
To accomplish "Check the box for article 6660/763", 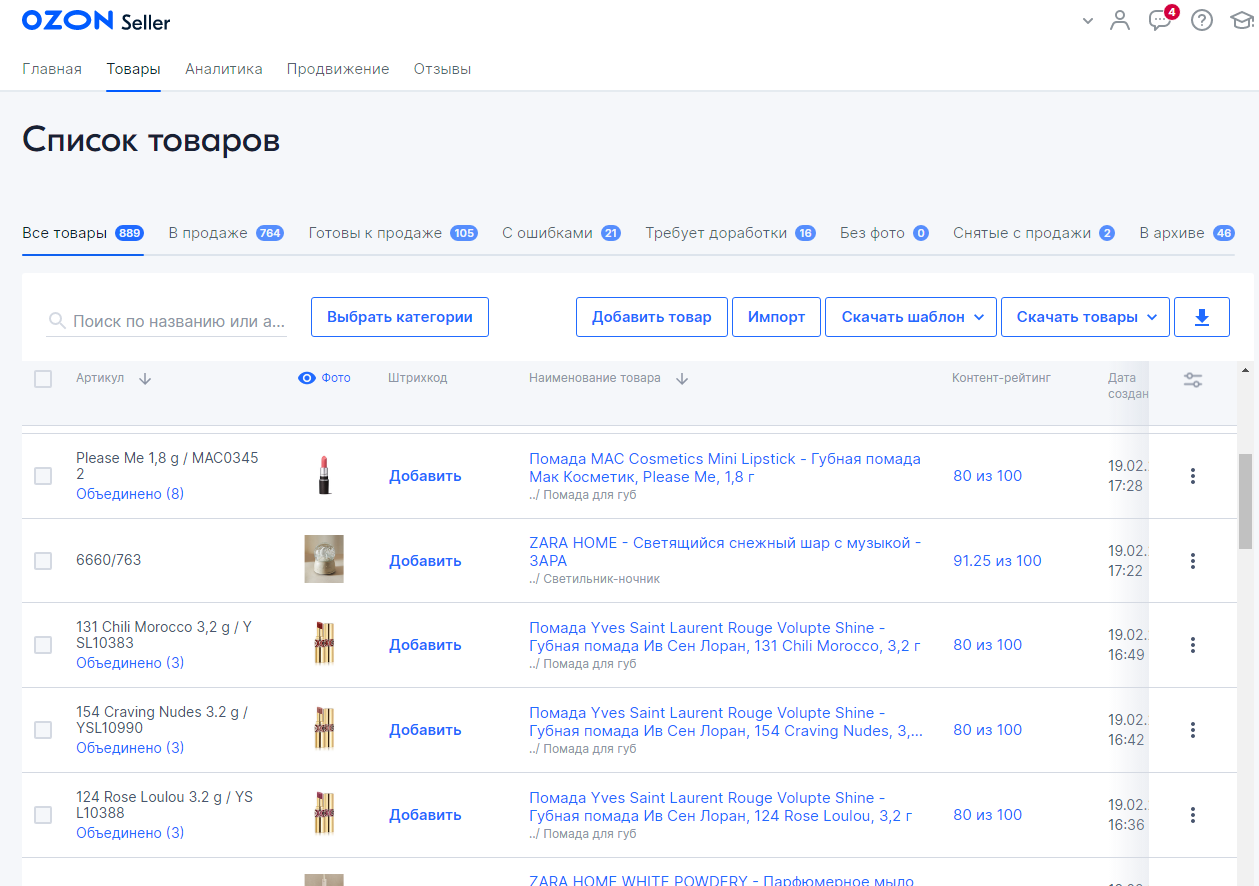I will point(43,561).
